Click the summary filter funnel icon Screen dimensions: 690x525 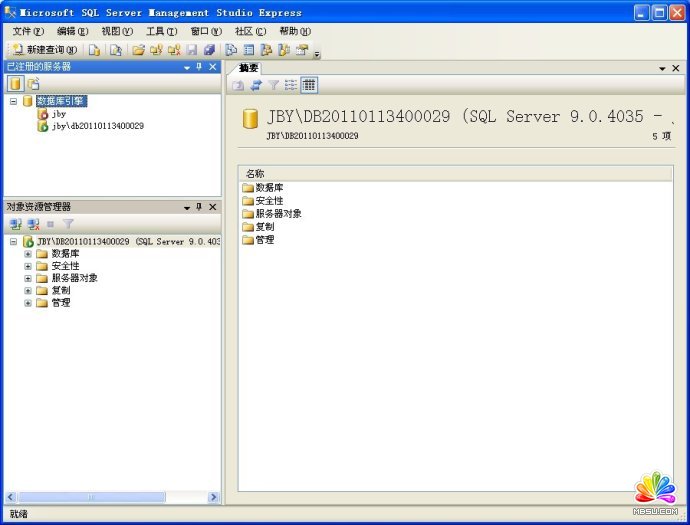(273, 85)
